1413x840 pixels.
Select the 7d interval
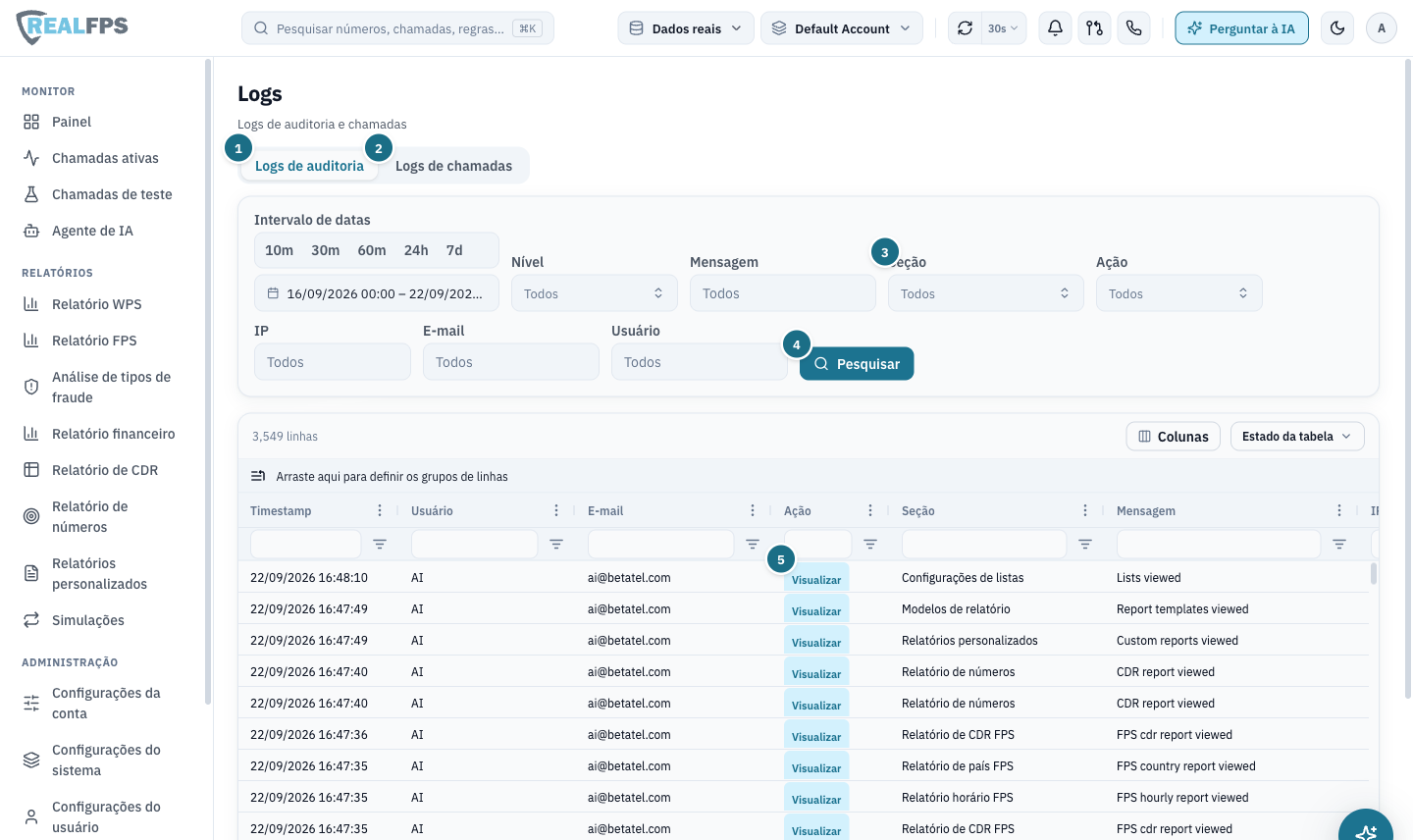pos(454,250)
